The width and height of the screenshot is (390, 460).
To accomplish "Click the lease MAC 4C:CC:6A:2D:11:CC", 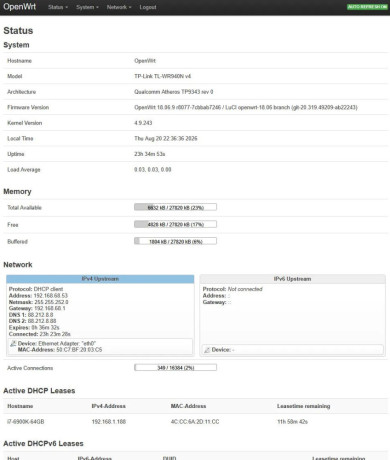I will (x=195, y=422).
